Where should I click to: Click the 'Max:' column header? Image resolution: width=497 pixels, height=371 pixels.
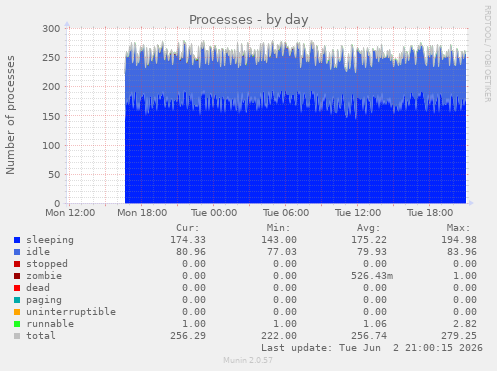(x=458, y=228)
